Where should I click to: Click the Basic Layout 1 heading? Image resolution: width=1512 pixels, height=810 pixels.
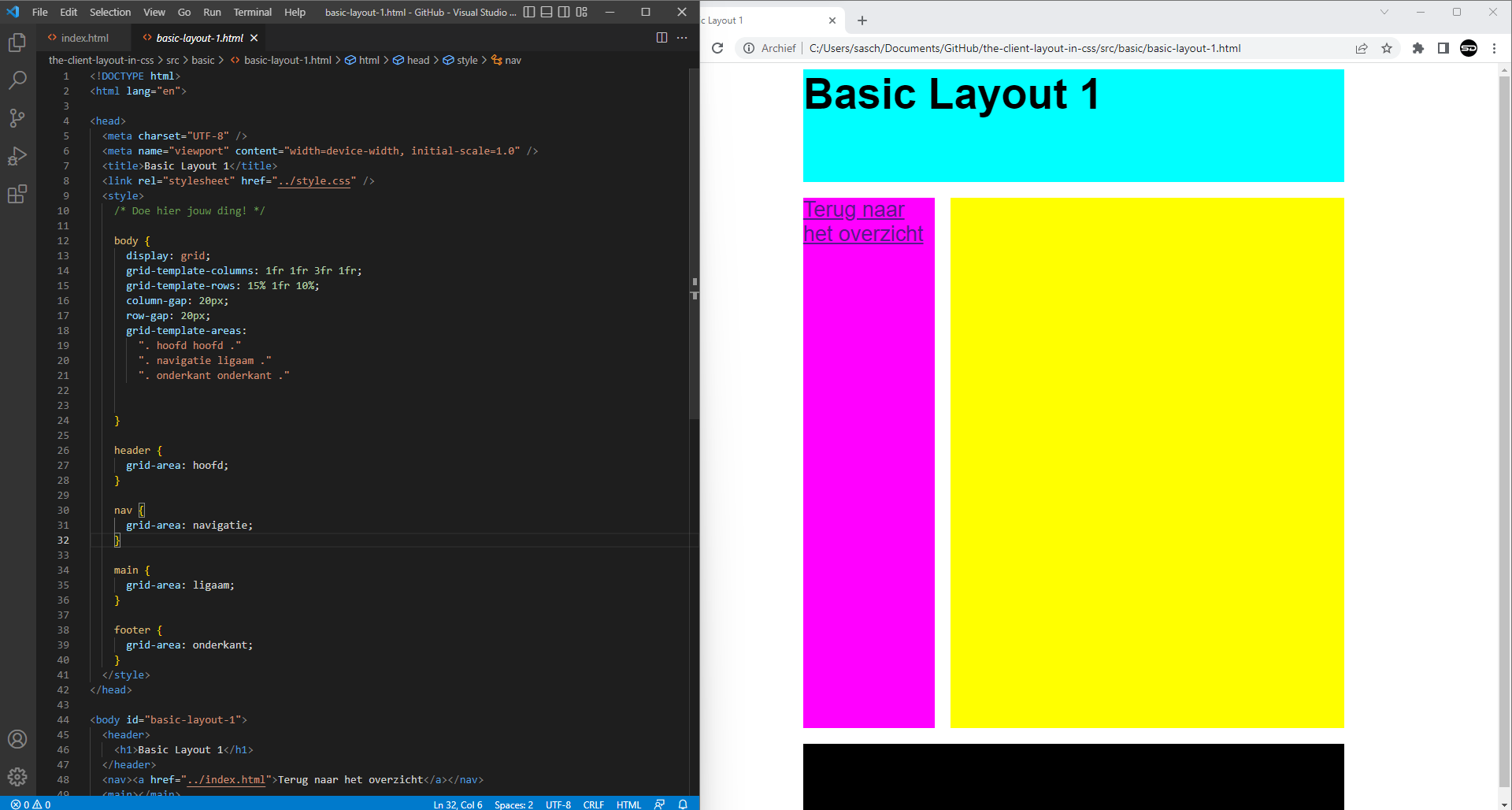tap(951, 95)
